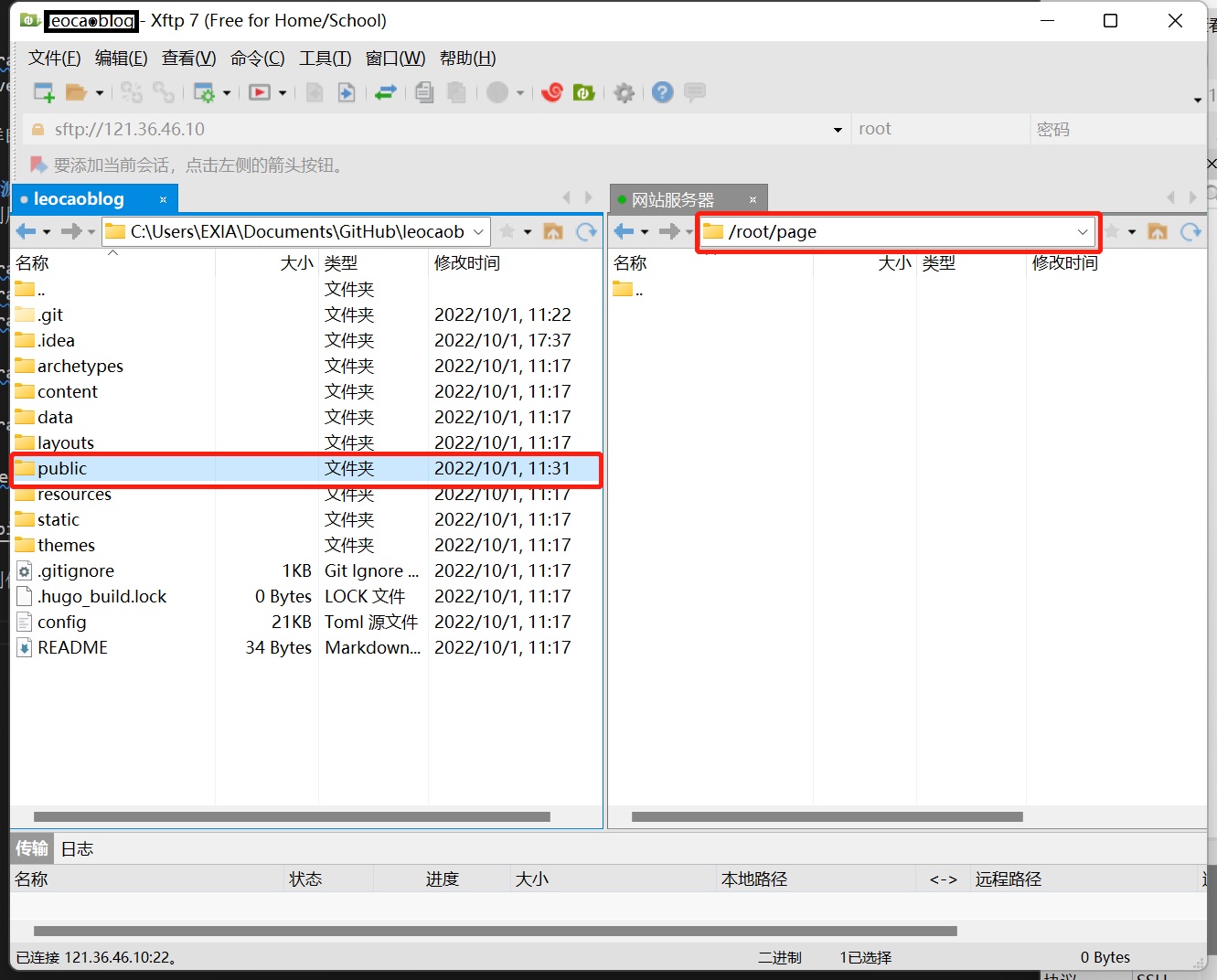The height and width of the screenshot is (980, 1217).
Task: Click the green-blue transfer arrows toolbar icon
Action: tap(386, 92)
